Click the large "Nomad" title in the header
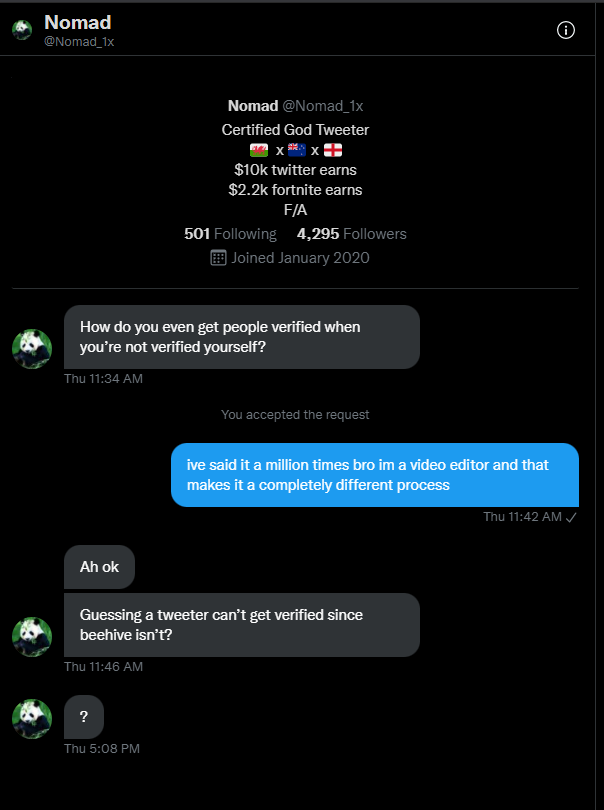 78,22
